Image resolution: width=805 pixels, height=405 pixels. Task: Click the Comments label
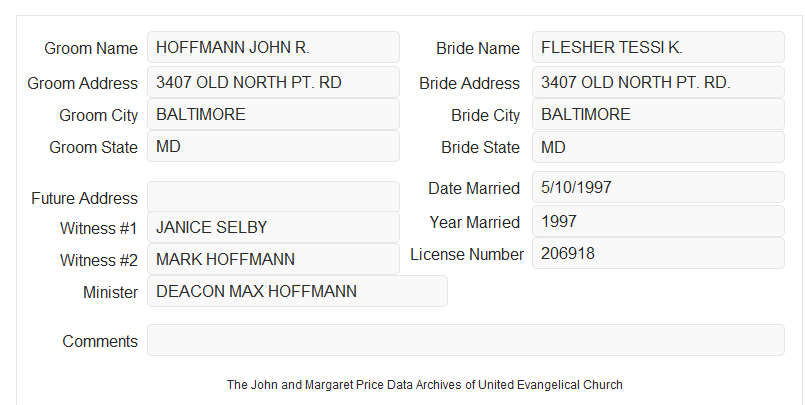[x=100, y=341]
